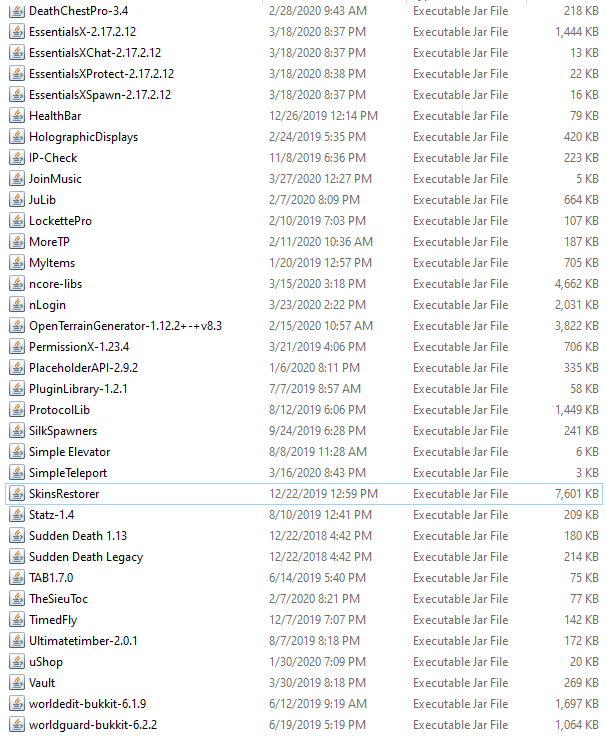Select the EssentialsXProtect-2.17.2.12 file icon
606x740 pixels.
point(17,74)
